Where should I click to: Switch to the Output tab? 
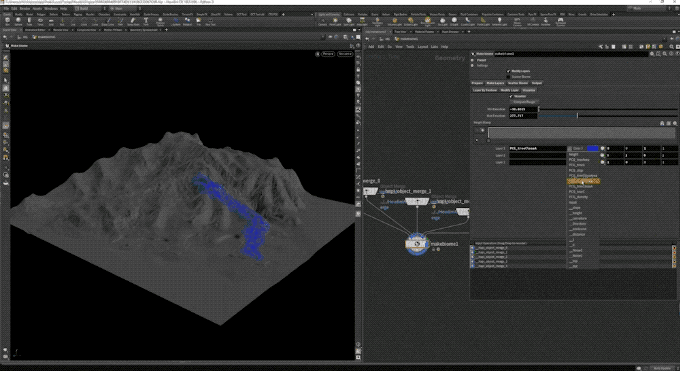537,83
